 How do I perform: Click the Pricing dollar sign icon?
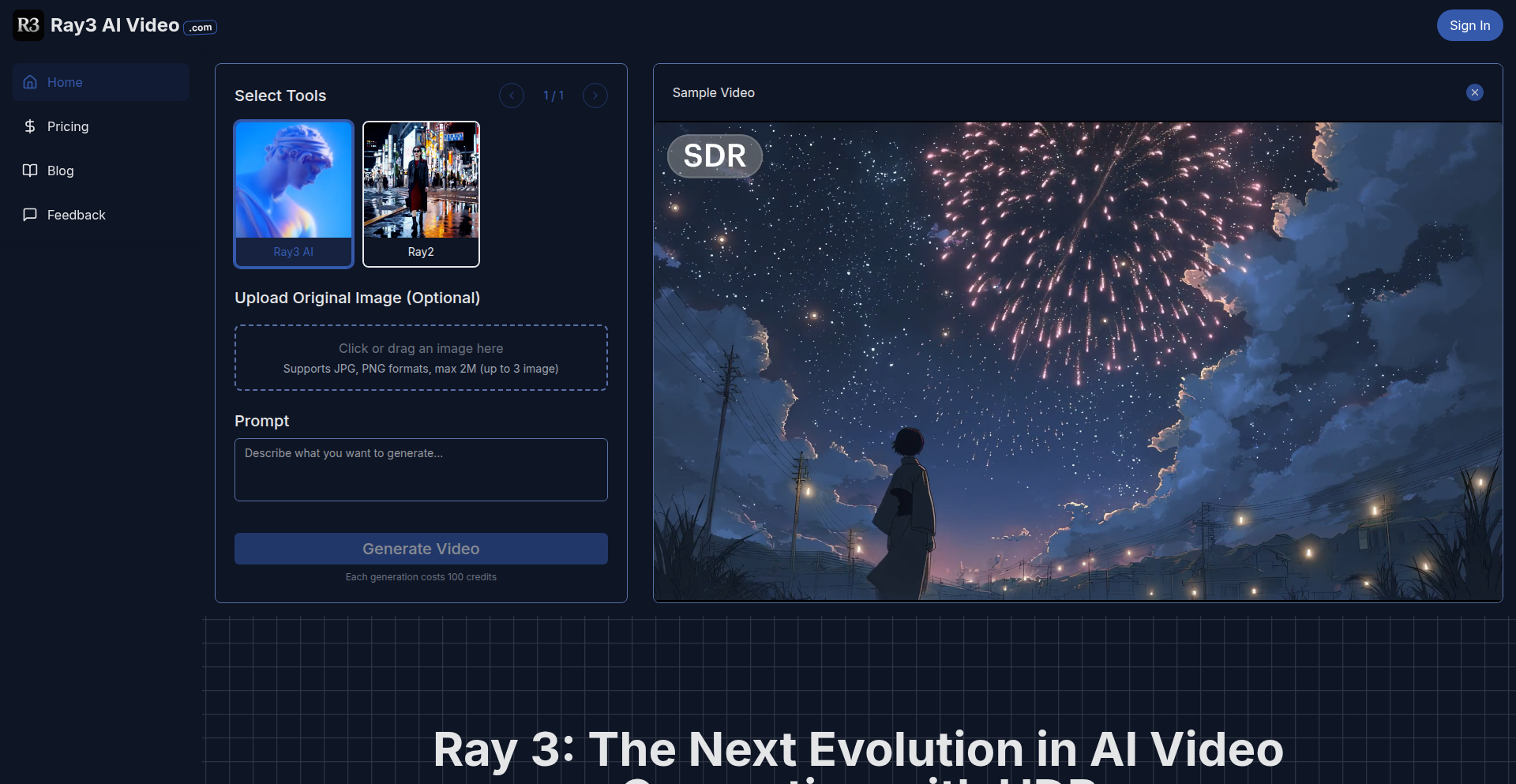30,126
